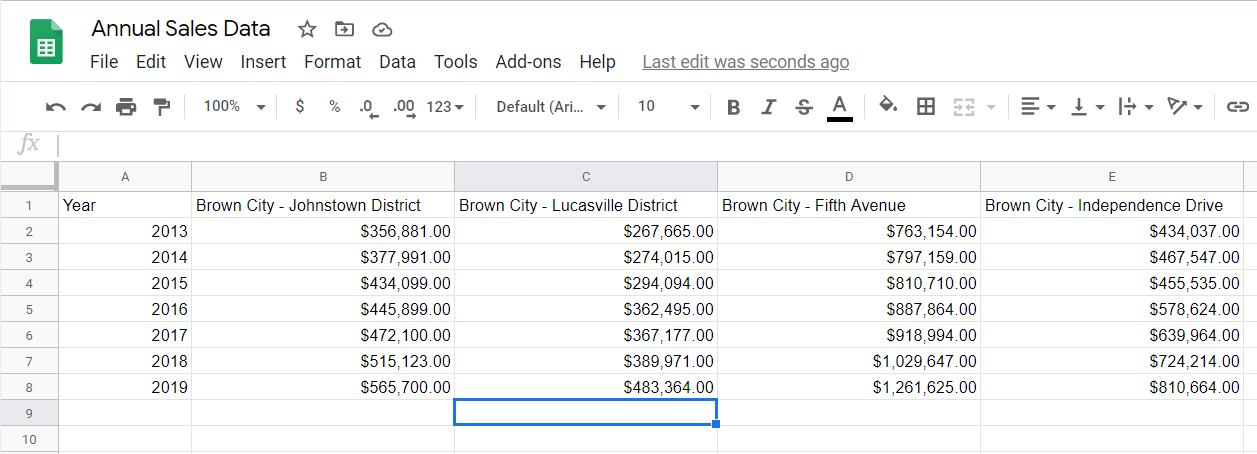The image size is (1257, 454).
Task: Select the 2016 year cell
Action: pos(125,309)
